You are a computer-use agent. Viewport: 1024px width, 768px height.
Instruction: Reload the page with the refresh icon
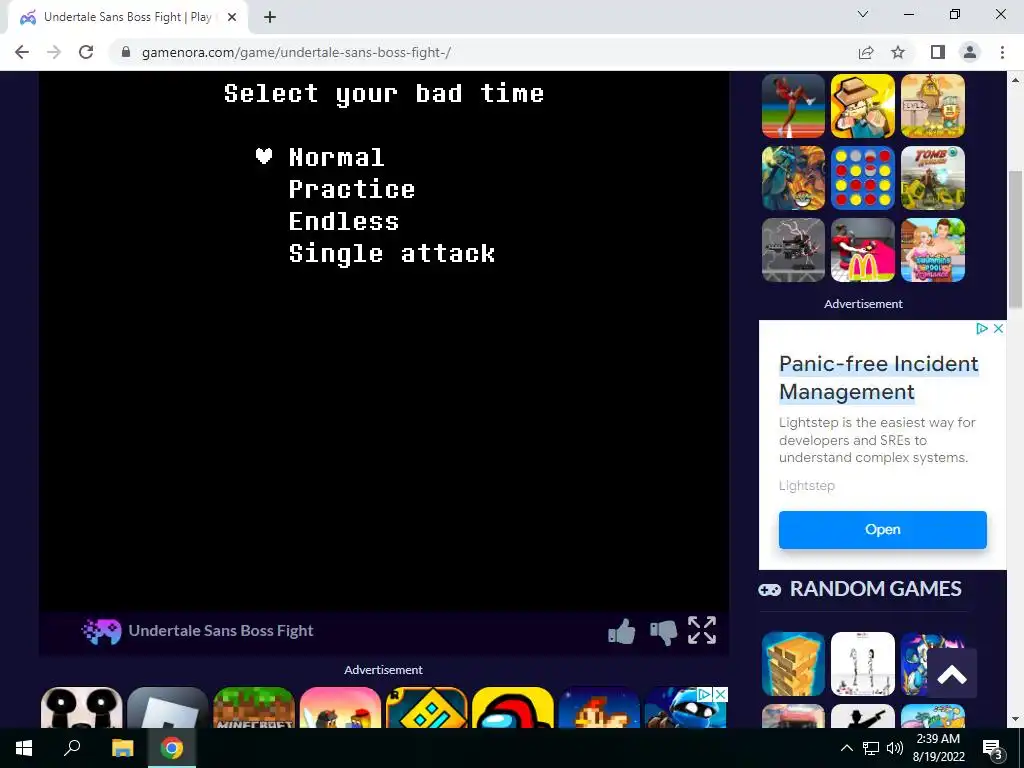pyautogui.click(x=86, y=52)
